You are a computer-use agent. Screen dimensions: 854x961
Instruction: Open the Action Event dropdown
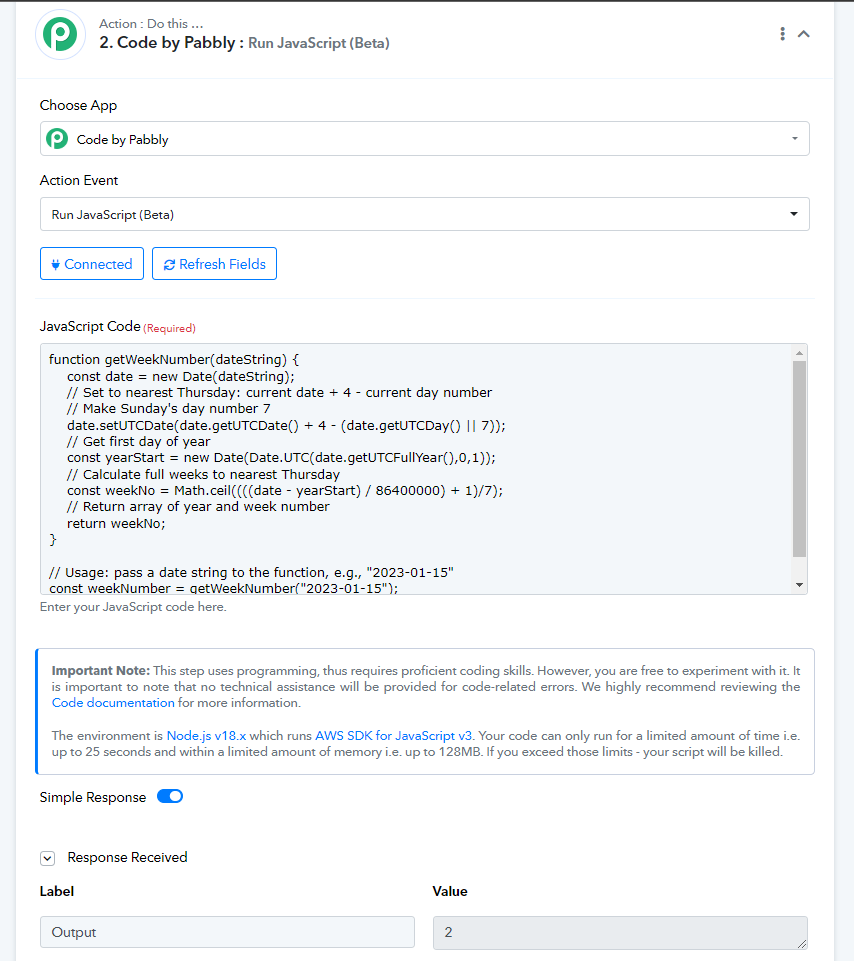click(x=424, y=214)
